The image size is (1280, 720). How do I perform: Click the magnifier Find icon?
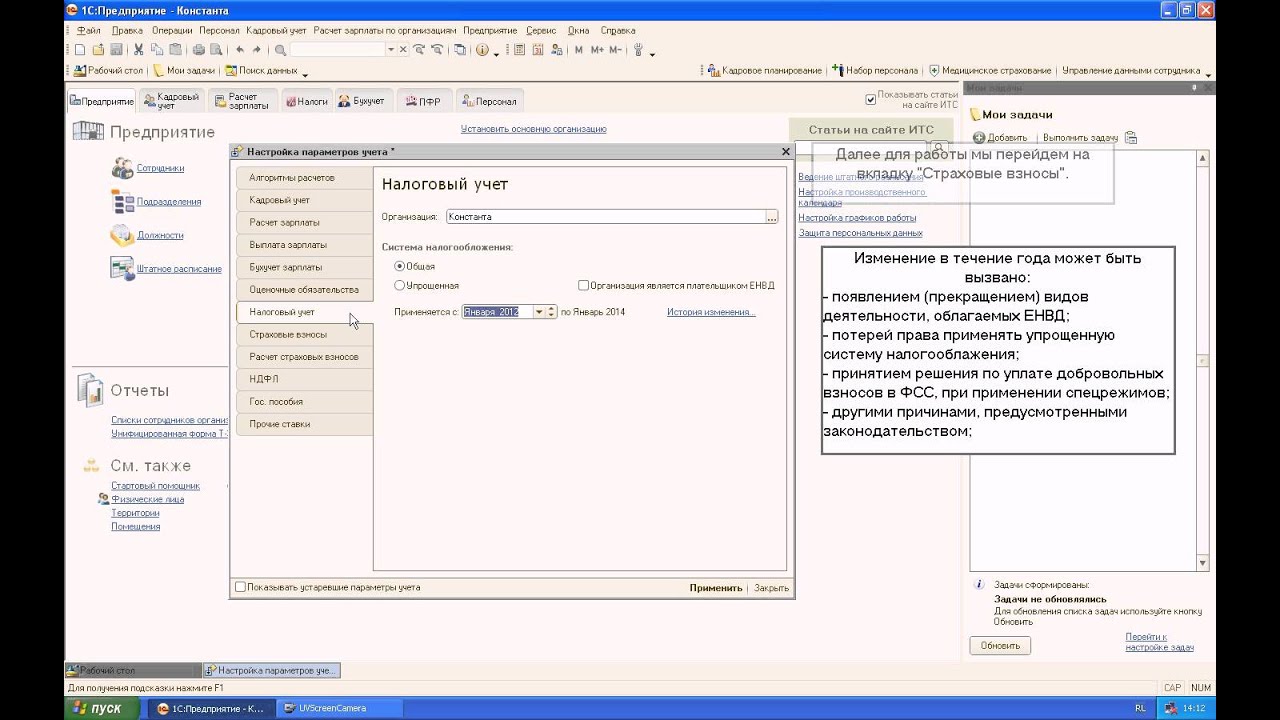coord(280,50)
